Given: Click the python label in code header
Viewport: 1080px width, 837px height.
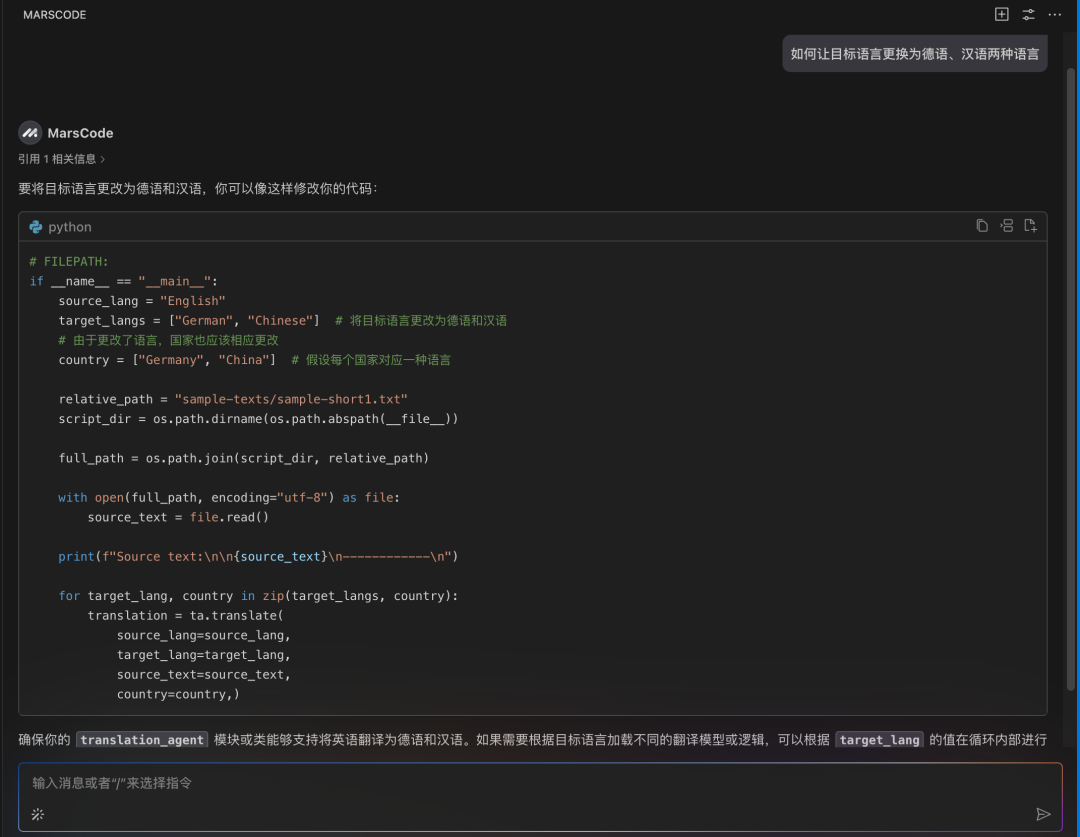Looking at the screenshot, I should tap(70, 227).
